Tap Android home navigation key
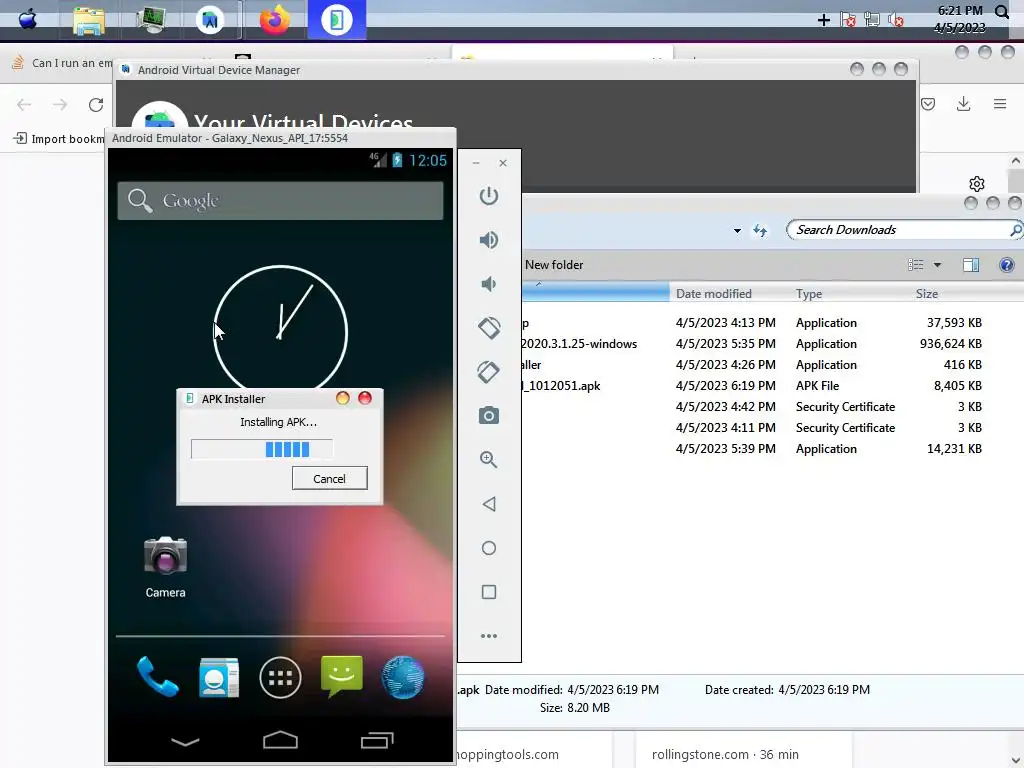1024x768 pixels. point(280,740)
